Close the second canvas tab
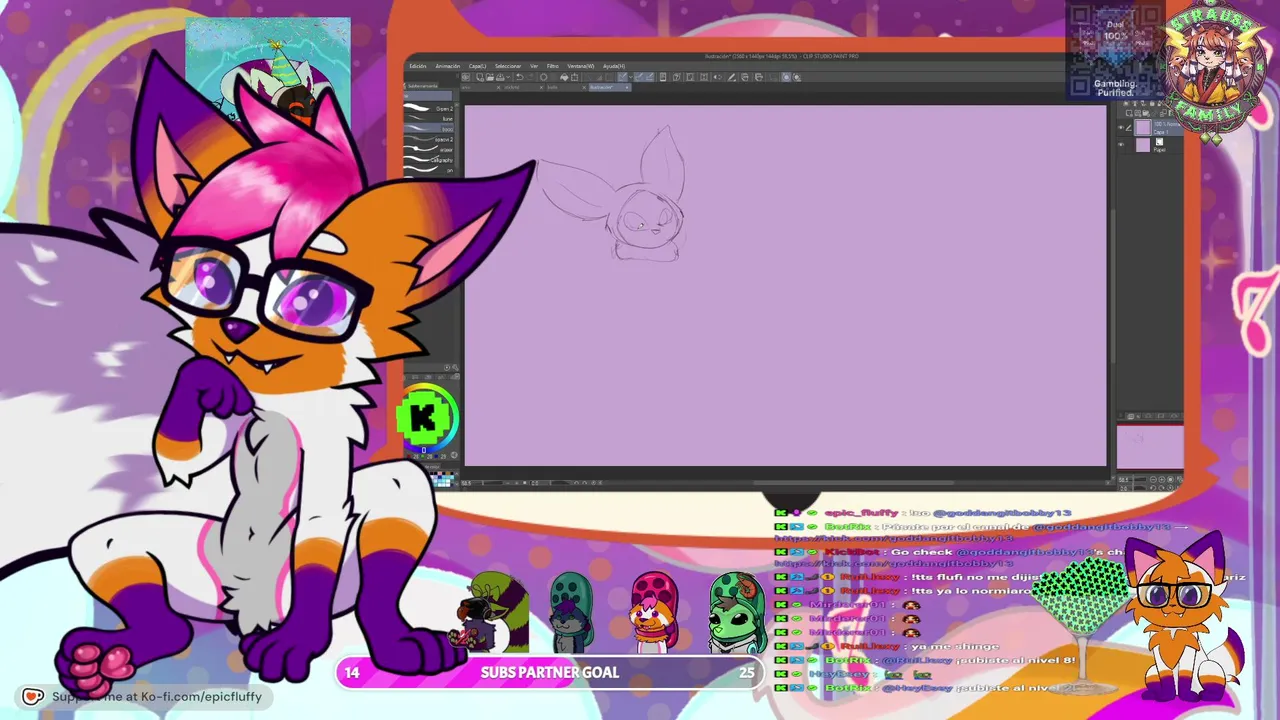 pos(539,87)
